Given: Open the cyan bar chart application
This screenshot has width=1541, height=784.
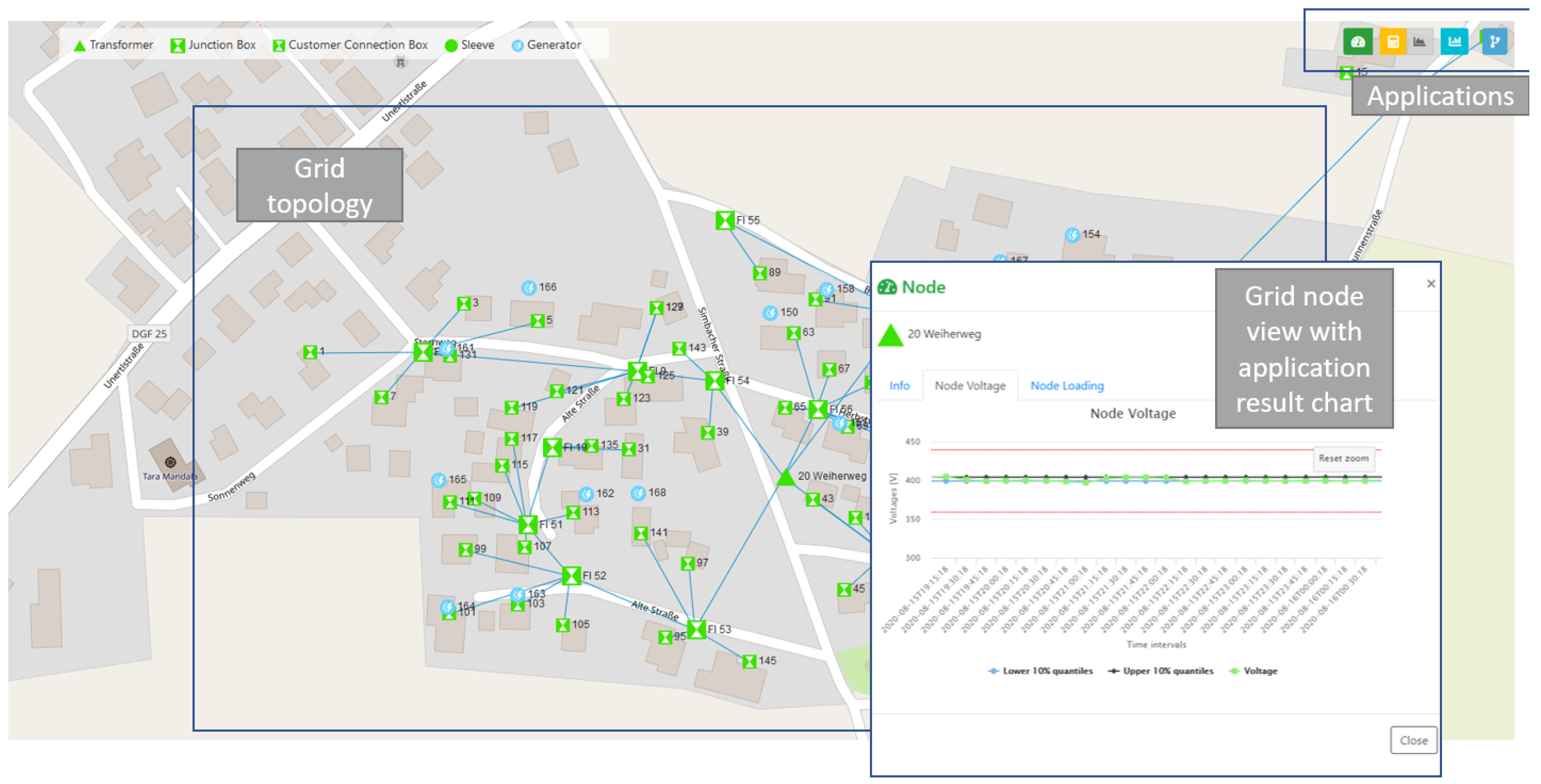Looking at the screenshot, I should (1454, 42).
